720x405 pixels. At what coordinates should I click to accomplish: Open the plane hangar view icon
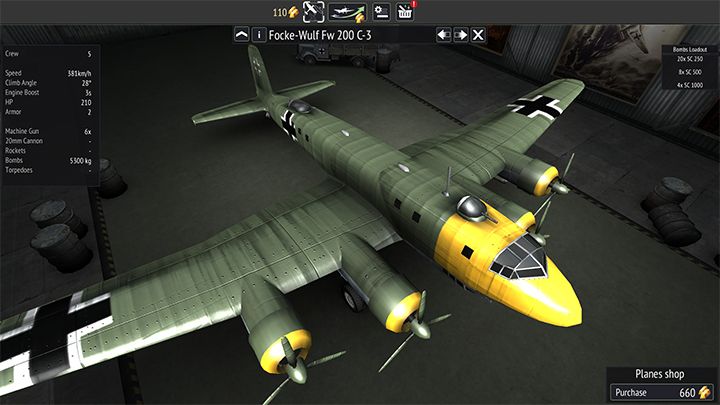point(314,12)
